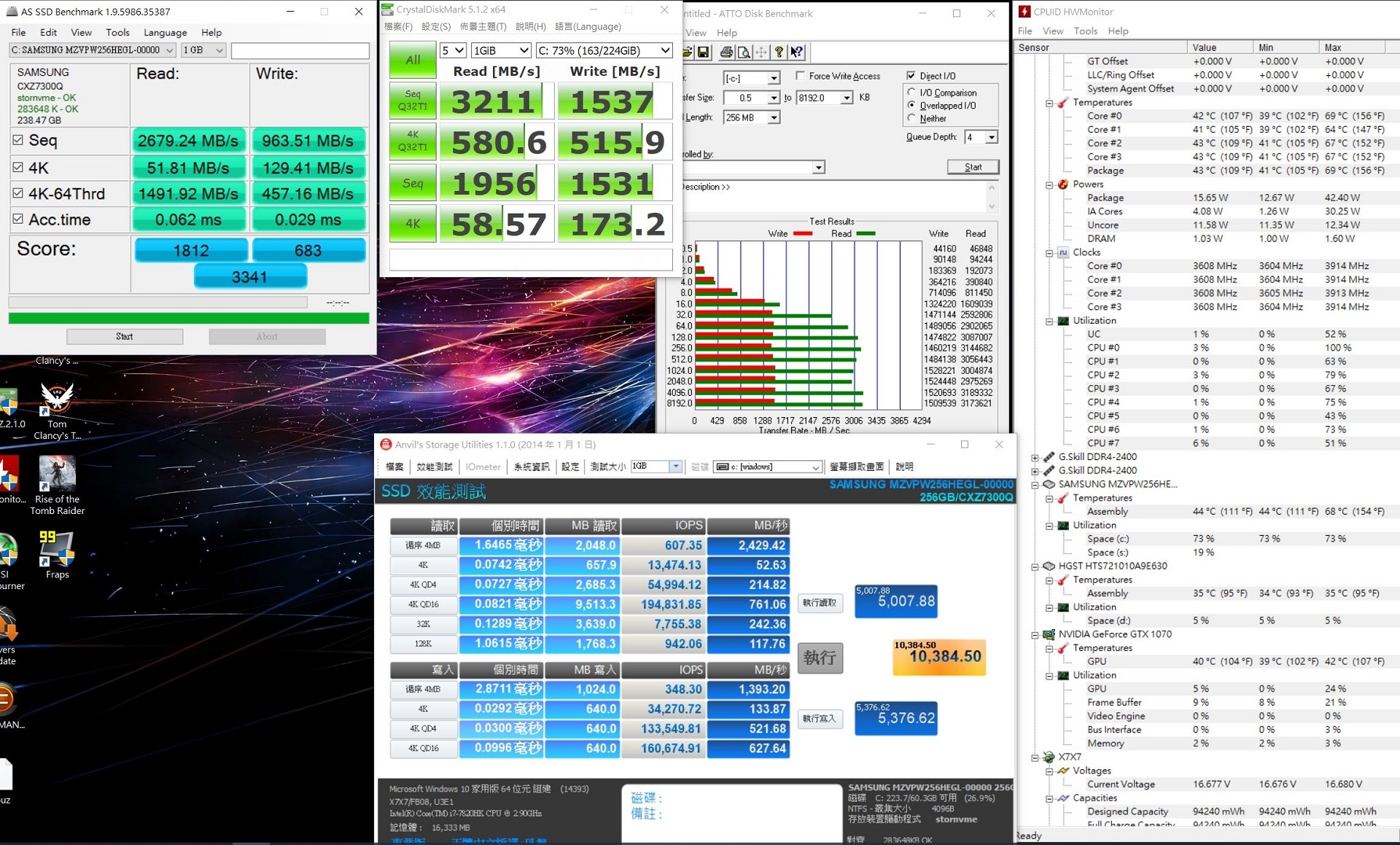Click the Value column header in HWMonitor
Viewport: 1400px width, 845px height.
coord(1221,47)
